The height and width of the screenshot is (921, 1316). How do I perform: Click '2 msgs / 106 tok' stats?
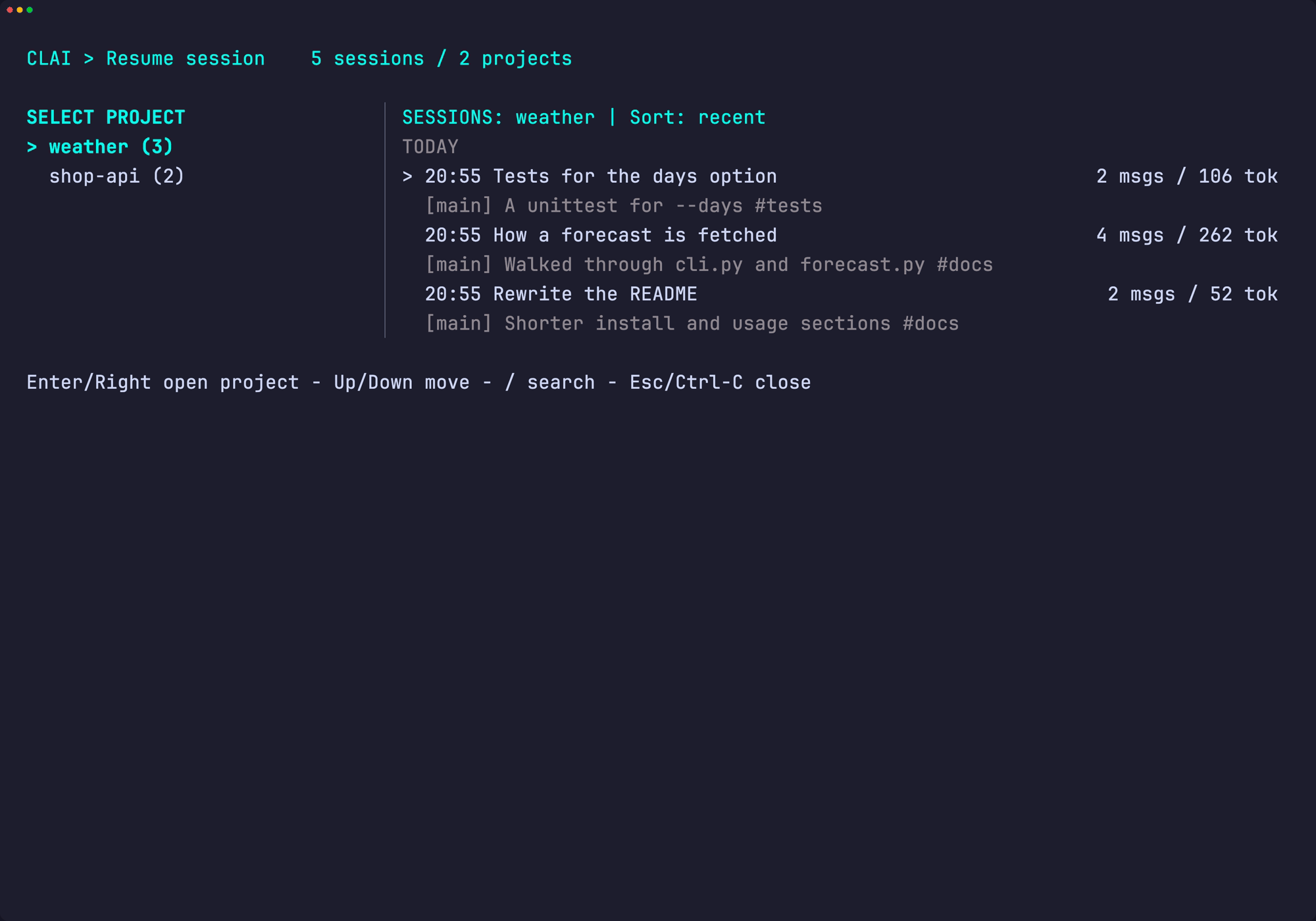pyautogui.click(x=1187, y=176)
